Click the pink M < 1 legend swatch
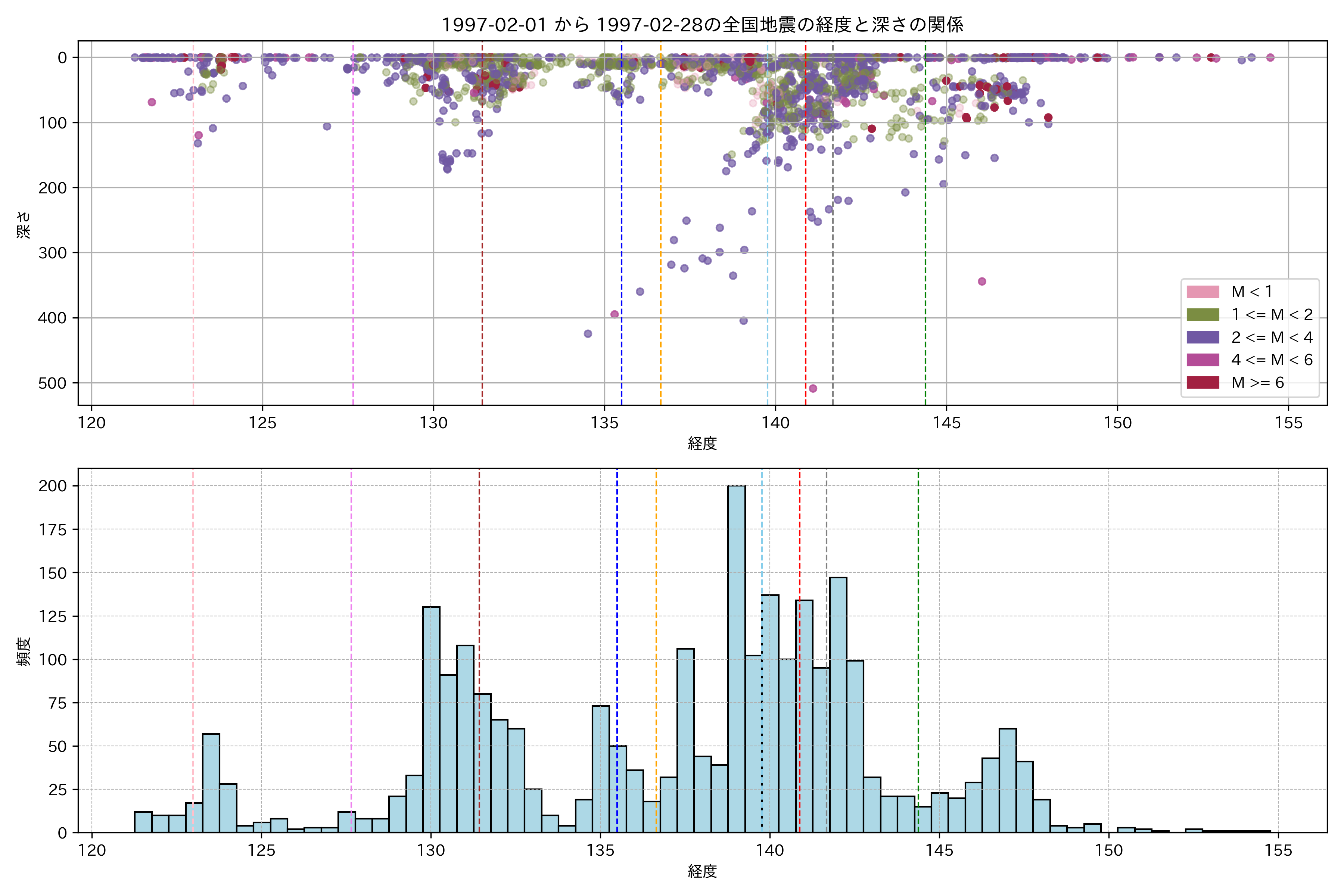The image size is (1344, 896). (x=1202, y=292)
